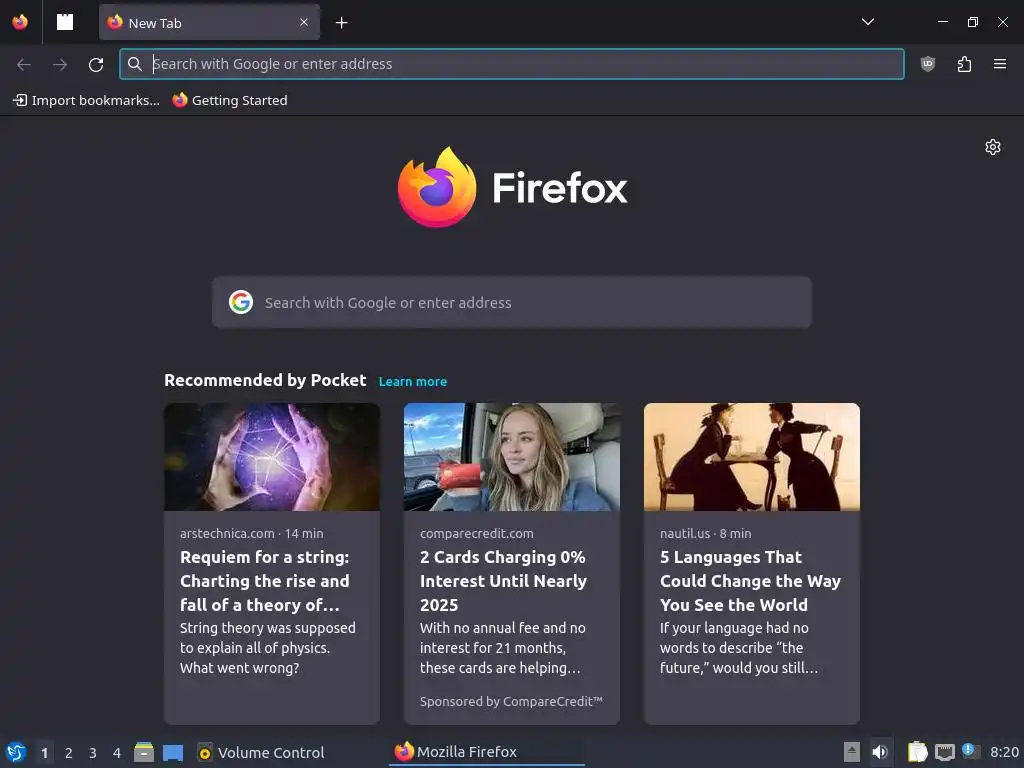The height and width of the screenshot is (768, 1024).
Task: Open the CompareCredit card image
Action: point(511,457)
